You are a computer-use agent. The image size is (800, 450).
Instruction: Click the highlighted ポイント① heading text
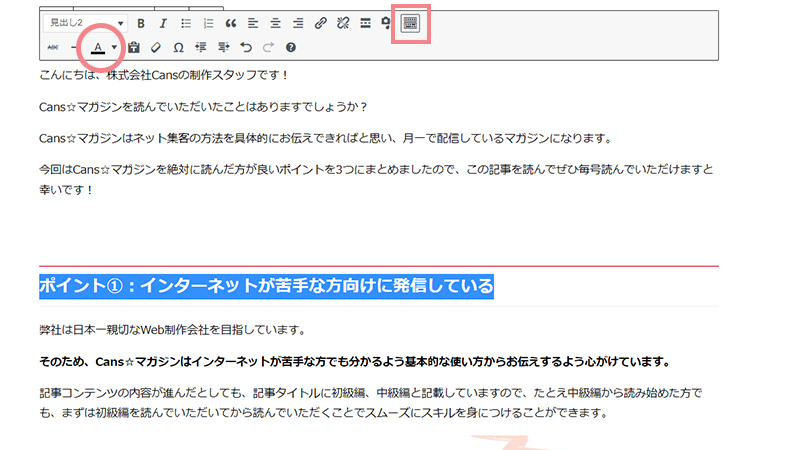coord(266,286)
